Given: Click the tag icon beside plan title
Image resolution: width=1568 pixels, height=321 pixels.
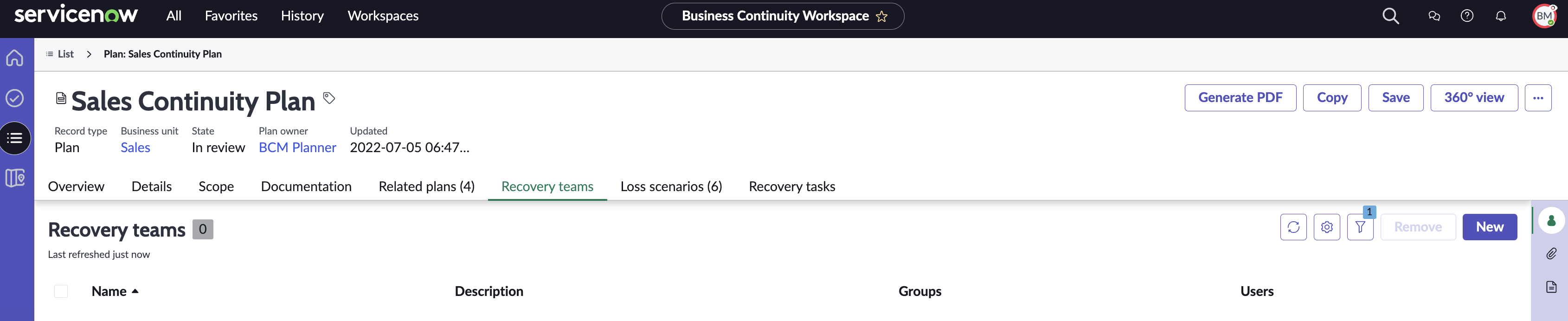Looking at the screenshot, I should [329, 98].
